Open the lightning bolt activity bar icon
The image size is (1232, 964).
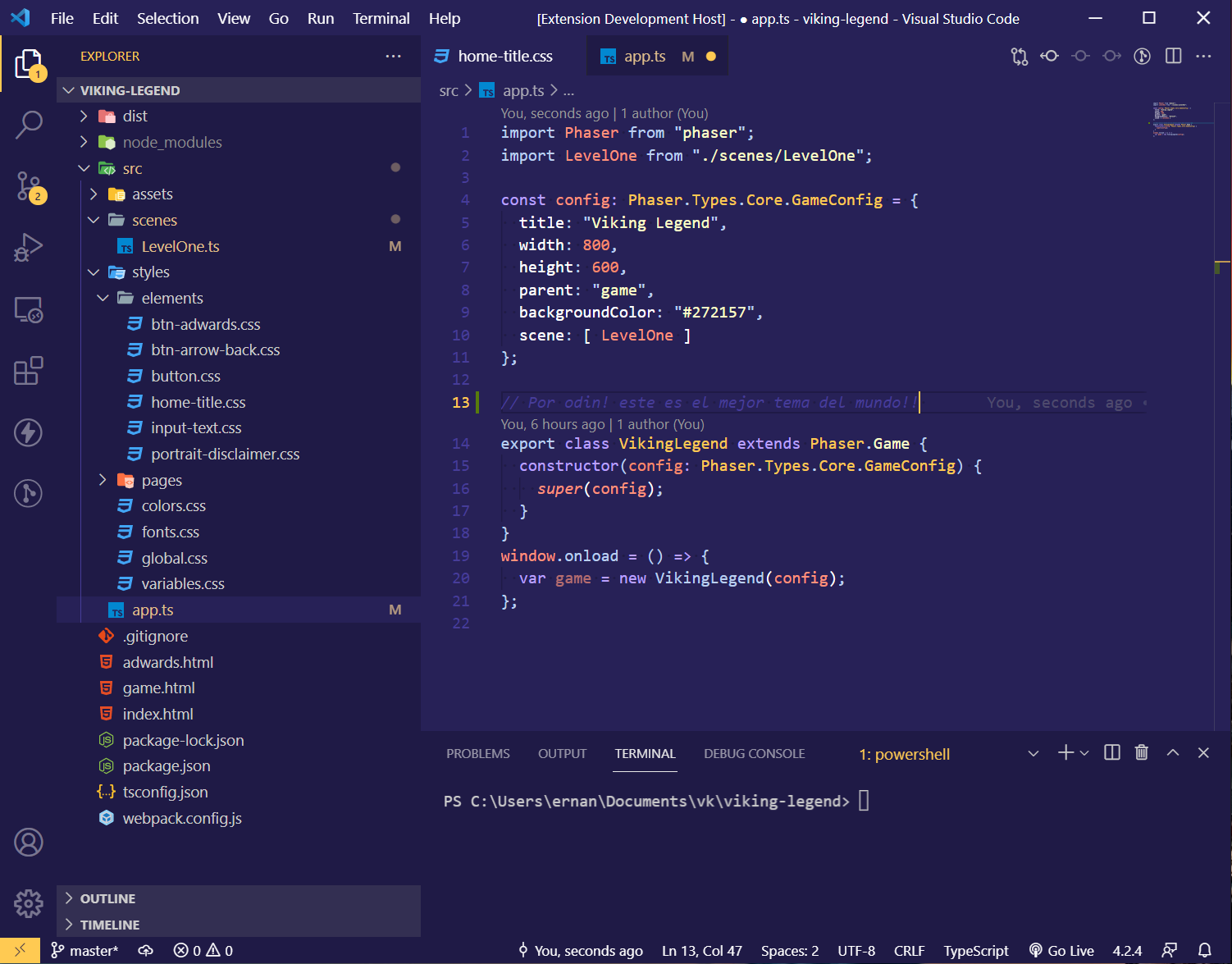click(29, 432)
